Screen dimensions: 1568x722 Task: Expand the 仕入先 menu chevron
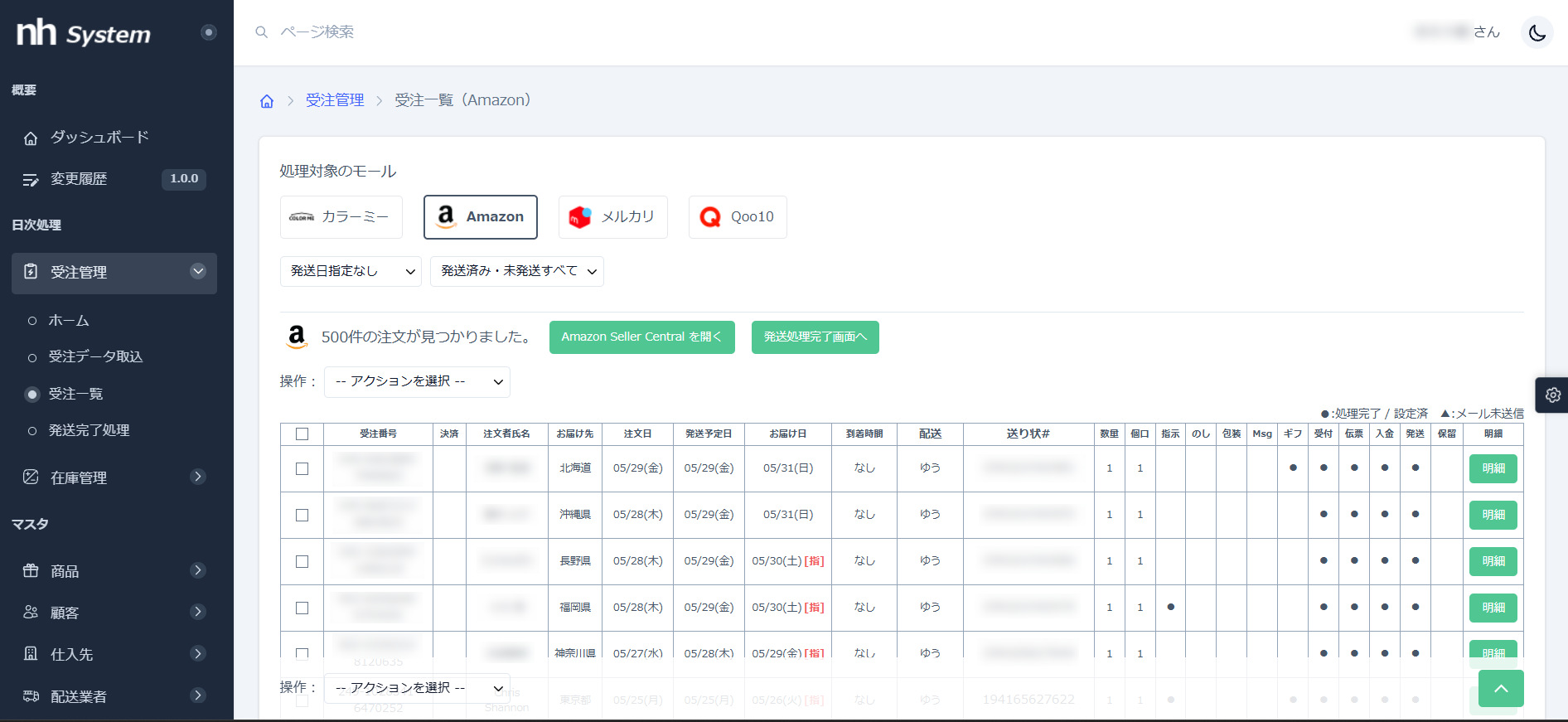point(198,653)
